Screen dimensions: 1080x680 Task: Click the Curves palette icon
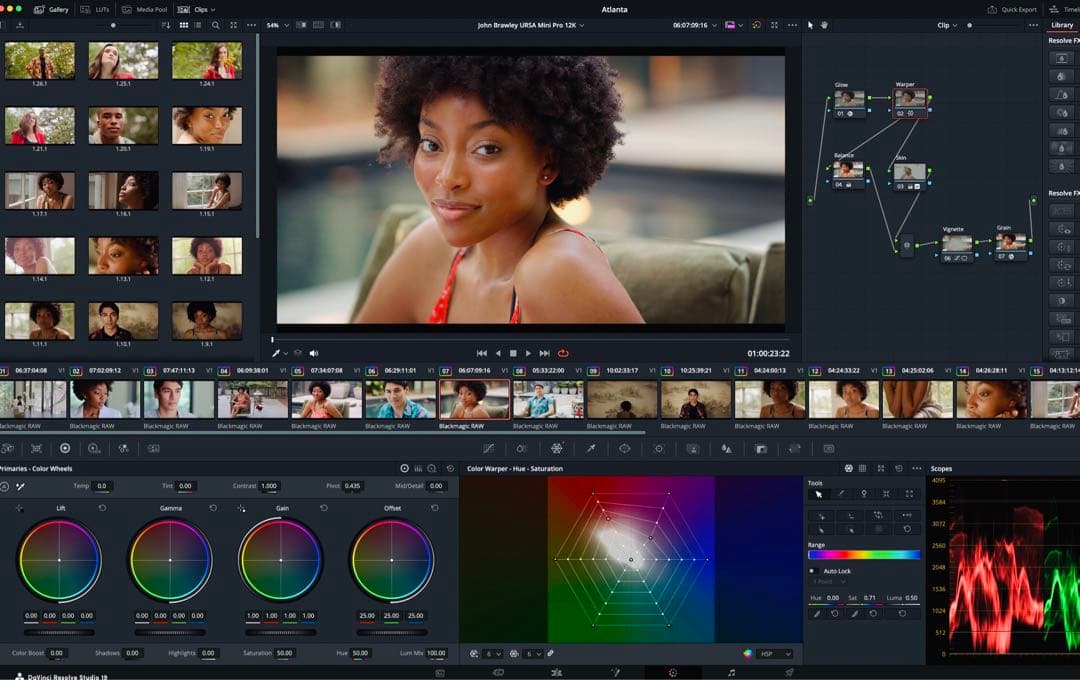point(489,449)
